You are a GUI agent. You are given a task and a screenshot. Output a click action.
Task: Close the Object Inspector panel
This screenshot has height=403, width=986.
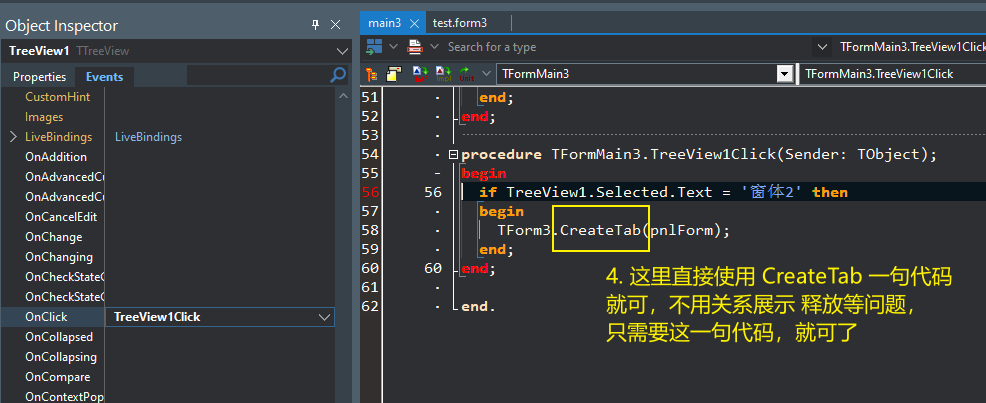pos(336,25)
